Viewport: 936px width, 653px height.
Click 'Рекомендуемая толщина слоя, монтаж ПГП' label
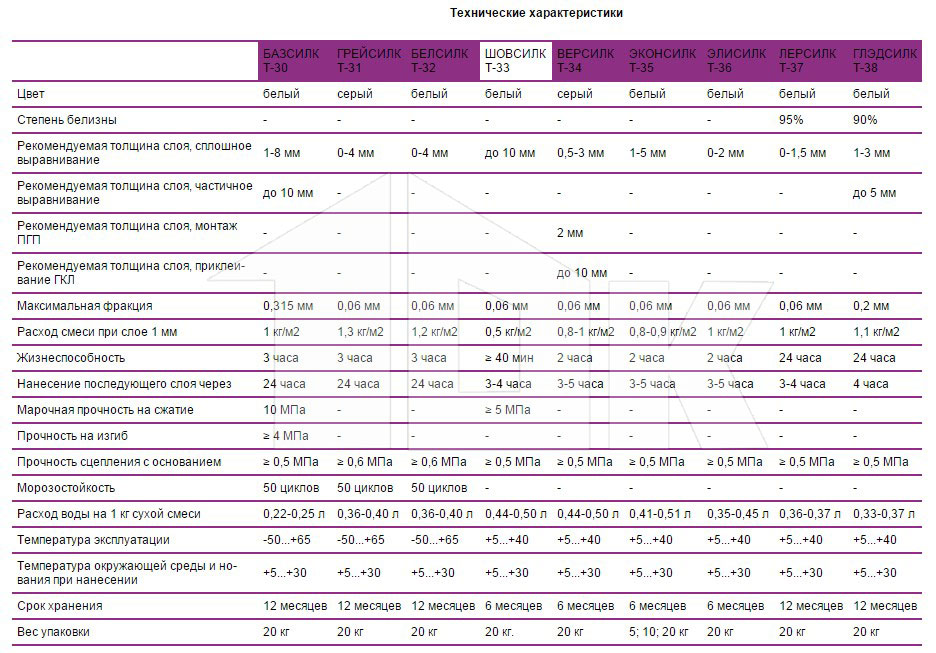point(127,233)
